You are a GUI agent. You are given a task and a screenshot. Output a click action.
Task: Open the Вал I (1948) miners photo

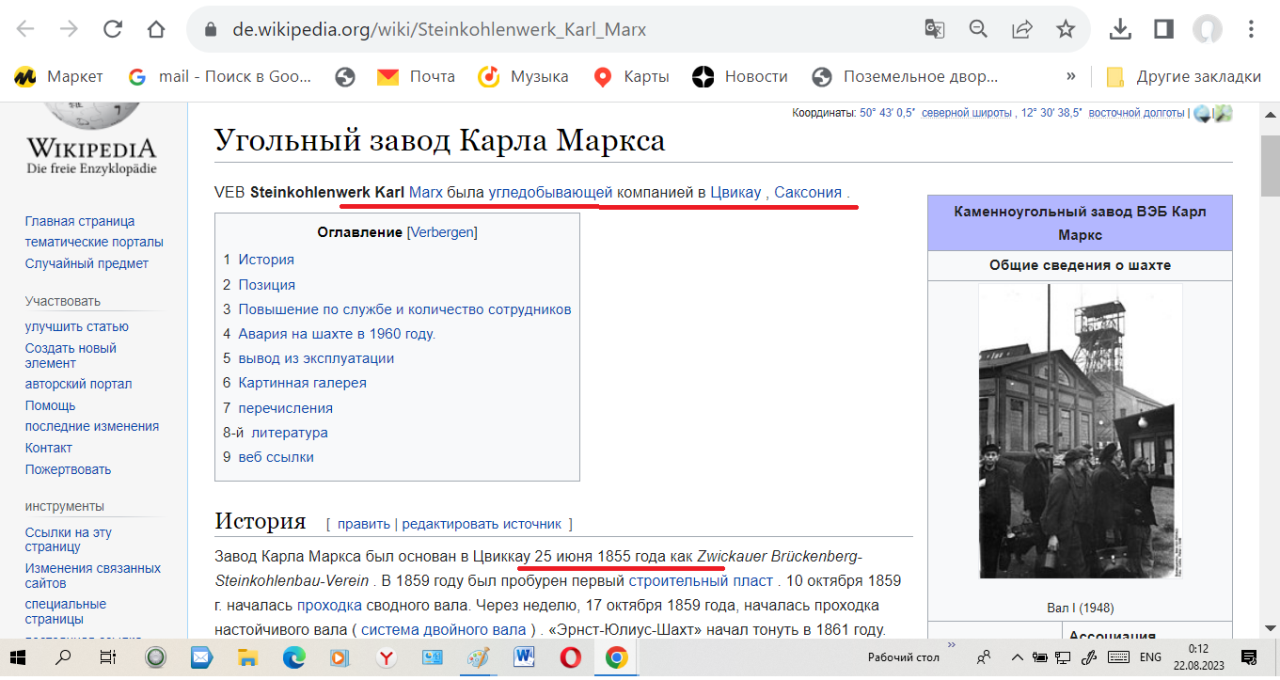click(x=1080, y=431)
